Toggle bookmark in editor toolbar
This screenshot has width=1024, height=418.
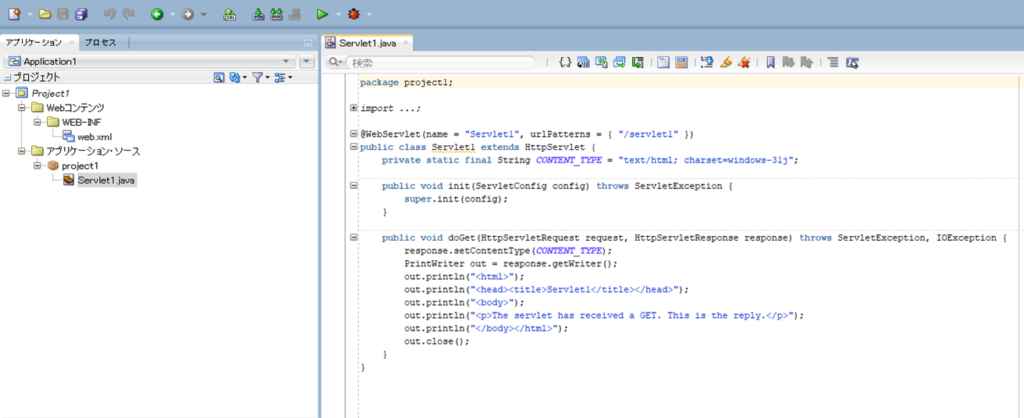(x=771, y=62)
